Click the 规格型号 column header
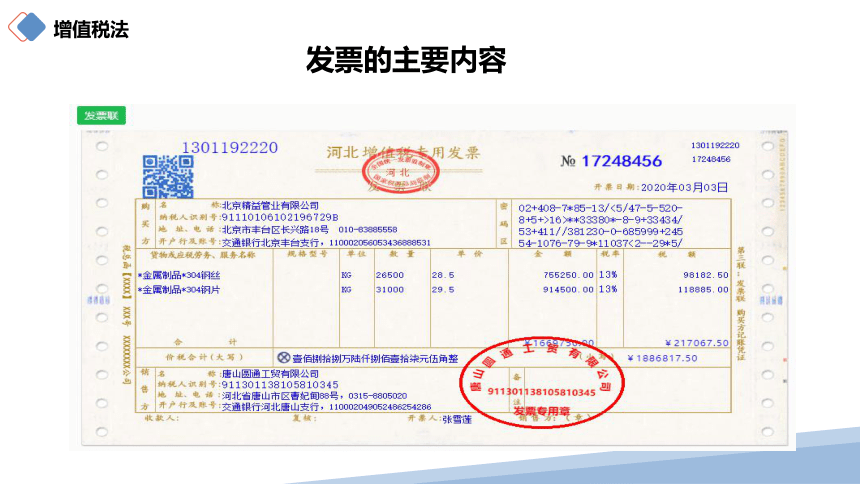The height and width of the screenshot is (484, 860). tap(307, 254)
